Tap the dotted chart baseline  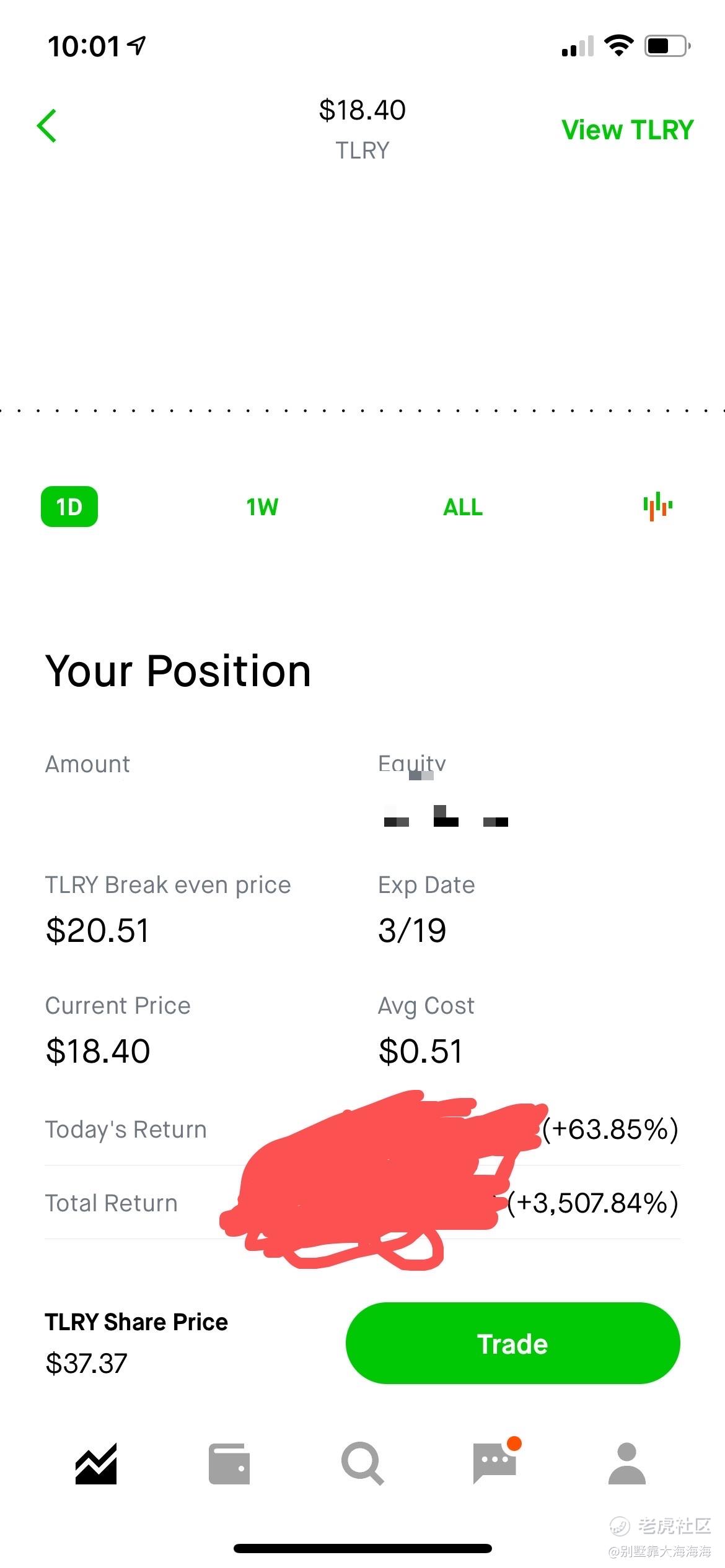tap(362, 410)
